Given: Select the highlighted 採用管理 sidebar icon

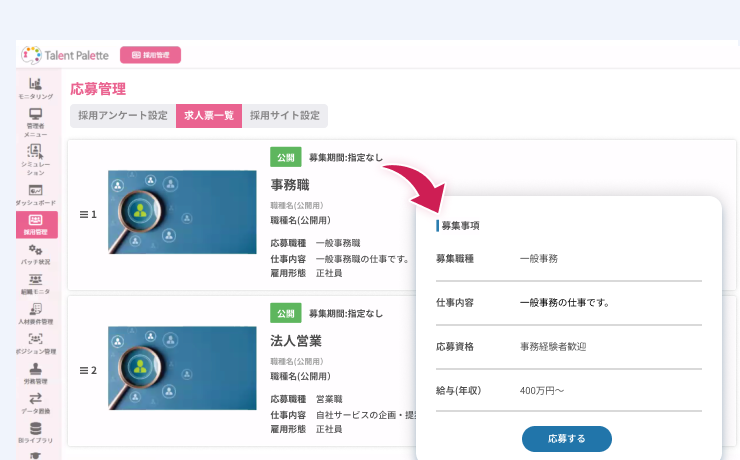Looking at the screenshot, I should click(37, 225).
